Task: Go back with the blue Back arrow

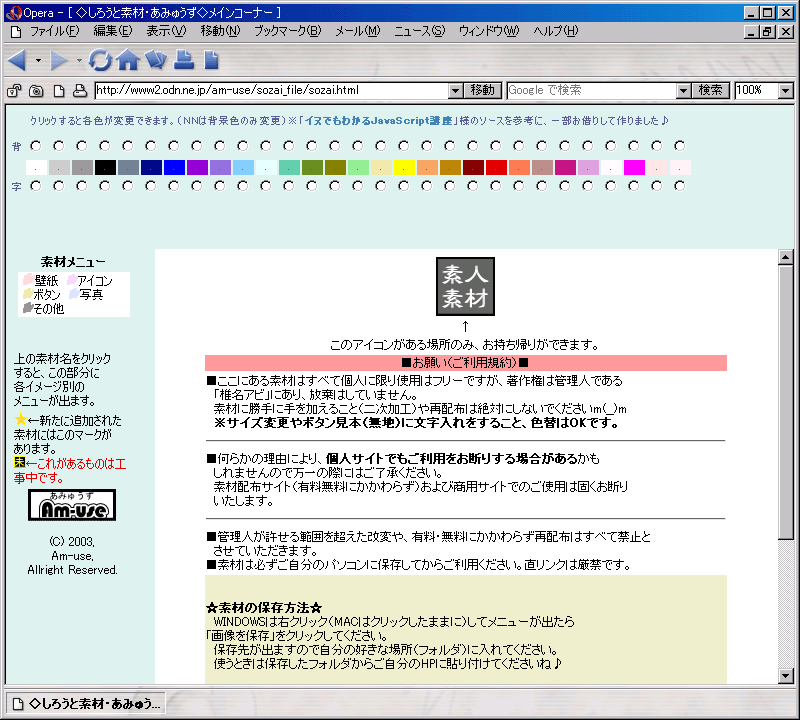Action: (17, 61)
